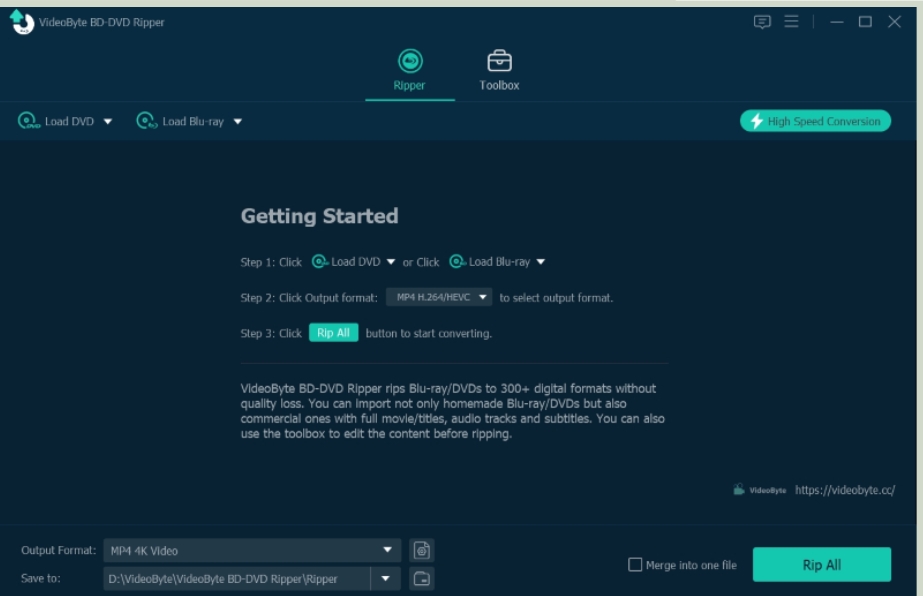Screen dimensions: 923x596
Task: Open the hamburger menu icon
Action: [x=791, y=22]
